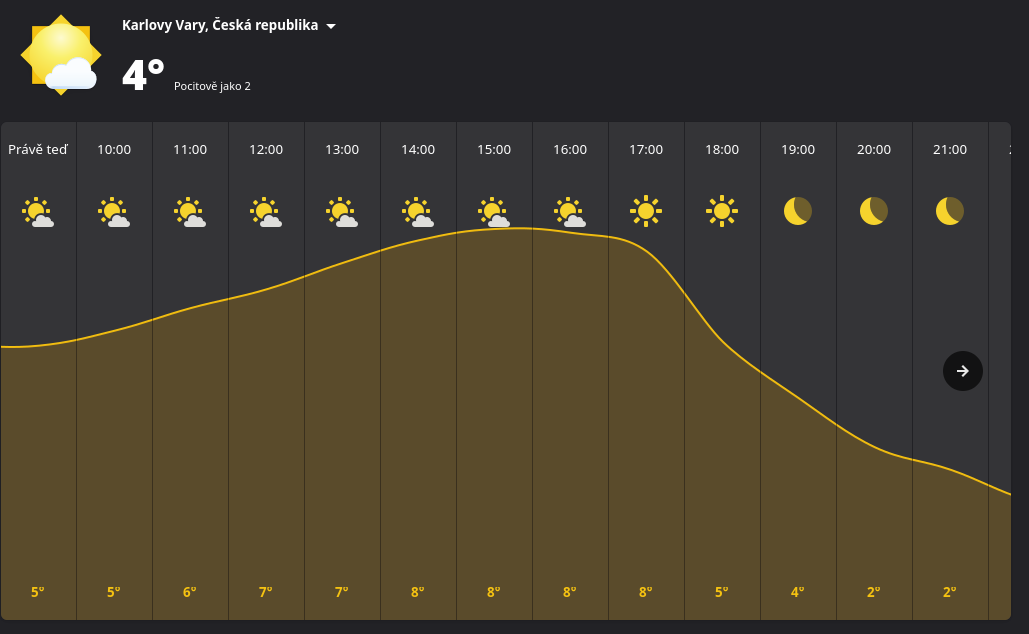Click the partly cloudy icon for 10:00
Screen dimensions: 1029x634
click(x=114, y=212)
